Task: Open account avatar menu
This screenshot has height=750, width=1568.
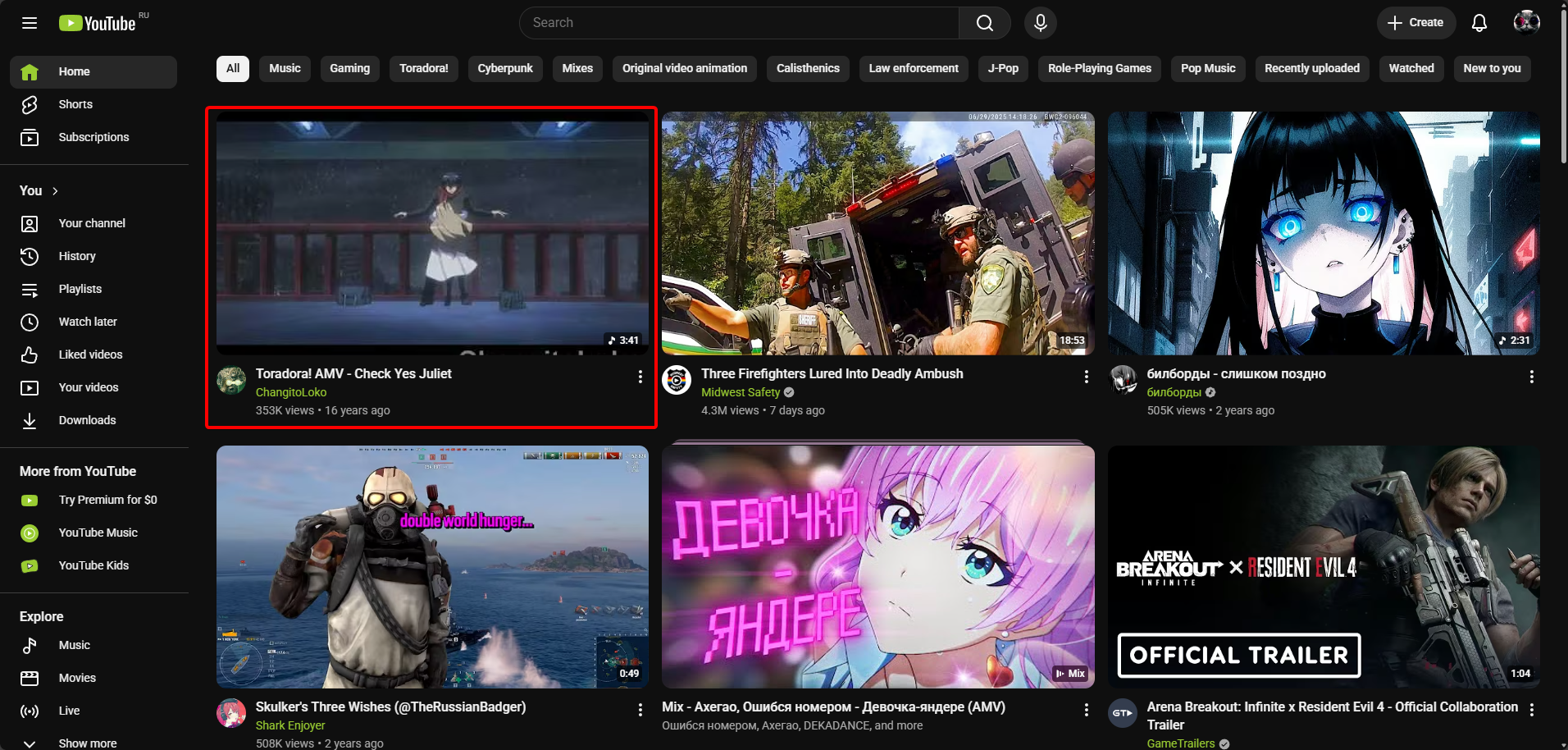Action: pyautogui.click(x=1527, y=23)
